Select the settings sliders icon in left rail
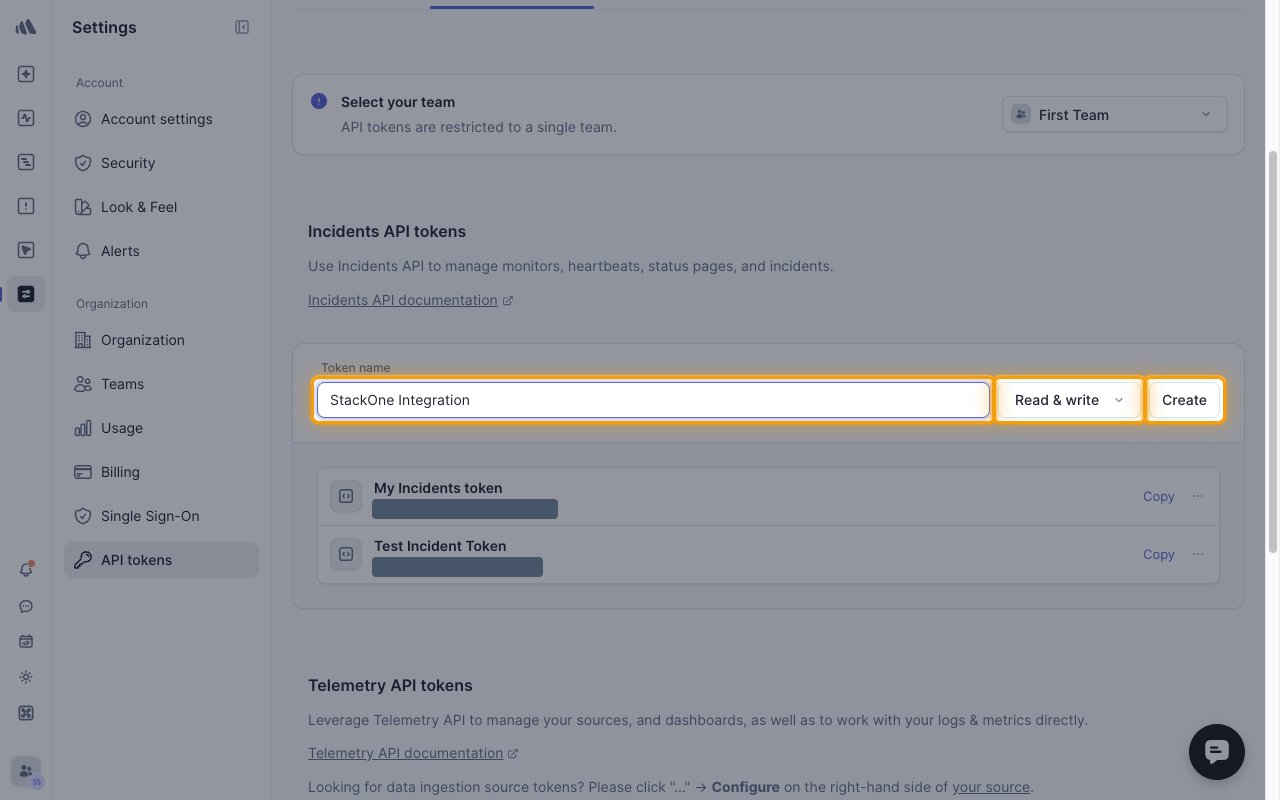The height and width of the screenshot is (800, 1280). pyautogui.click(x=26, y=294)
